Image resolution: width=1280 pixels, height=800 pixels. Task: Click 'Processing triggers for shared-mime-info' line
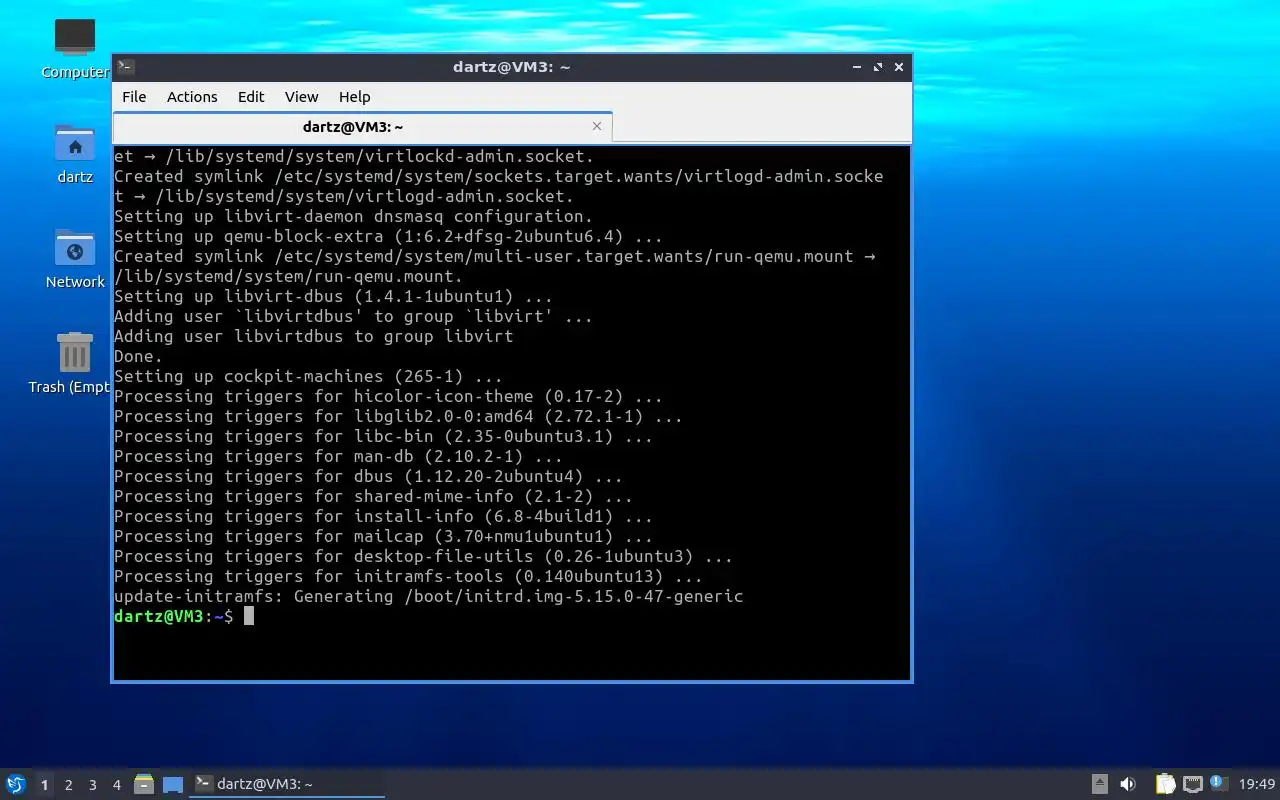(x=373, y=496)
